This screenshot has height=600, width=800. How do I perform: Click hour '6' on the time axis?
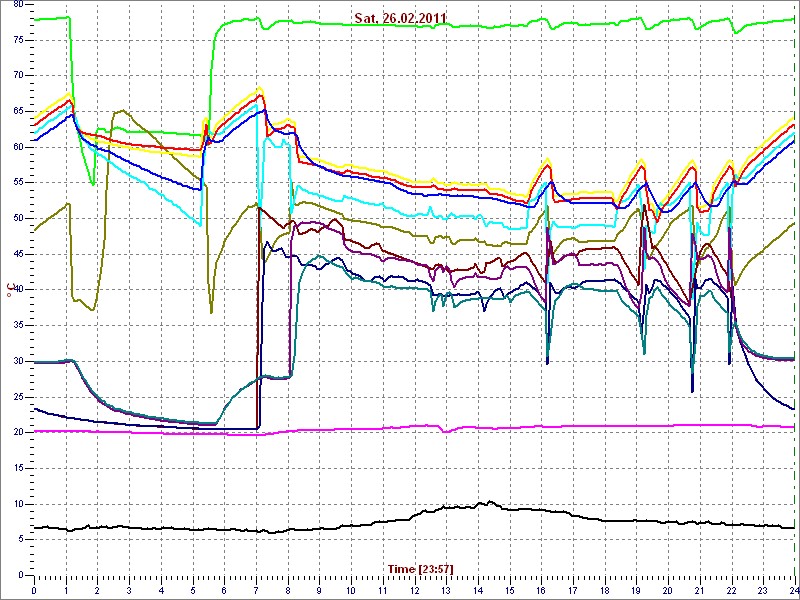(224, 589)
